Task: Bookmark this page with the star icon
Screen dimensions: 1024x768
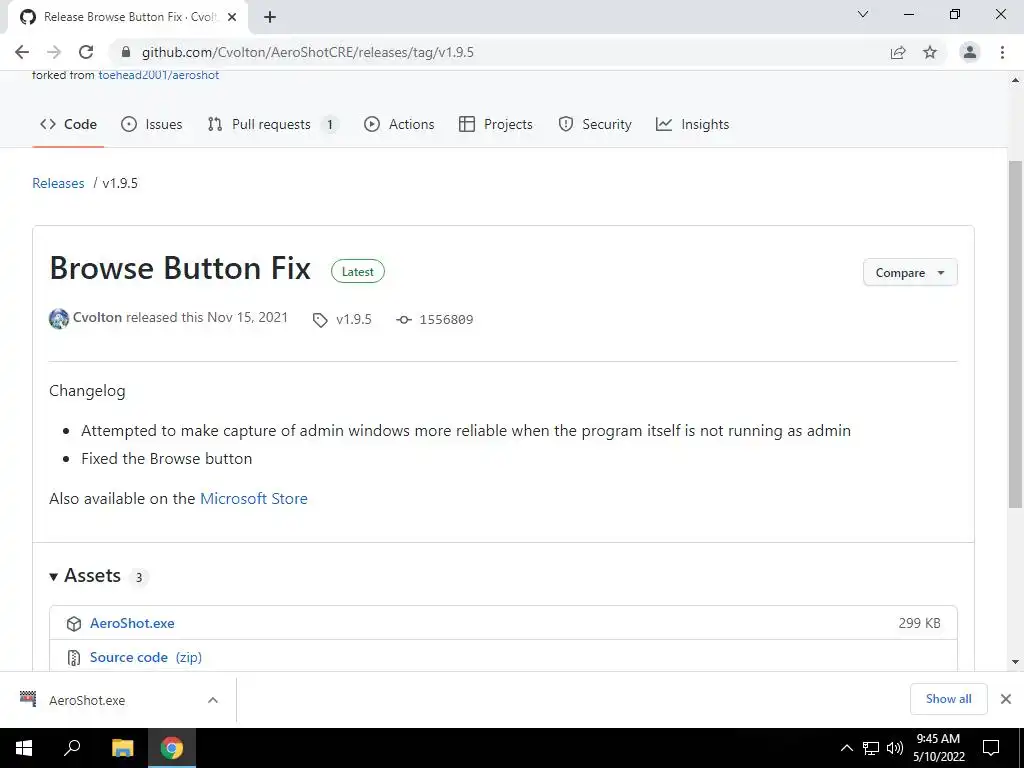Action: tap(930, 52)
